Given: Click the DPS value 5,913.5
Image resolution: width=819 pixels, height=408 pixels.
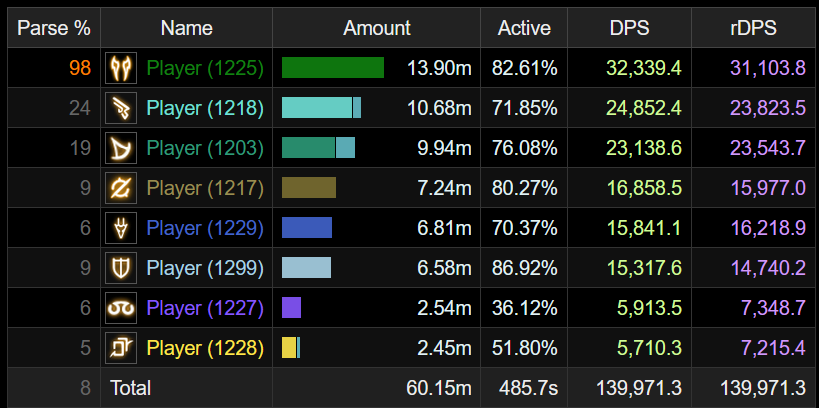Looking at the screenshot, I should pyautogui.click(x=649, y=308).
